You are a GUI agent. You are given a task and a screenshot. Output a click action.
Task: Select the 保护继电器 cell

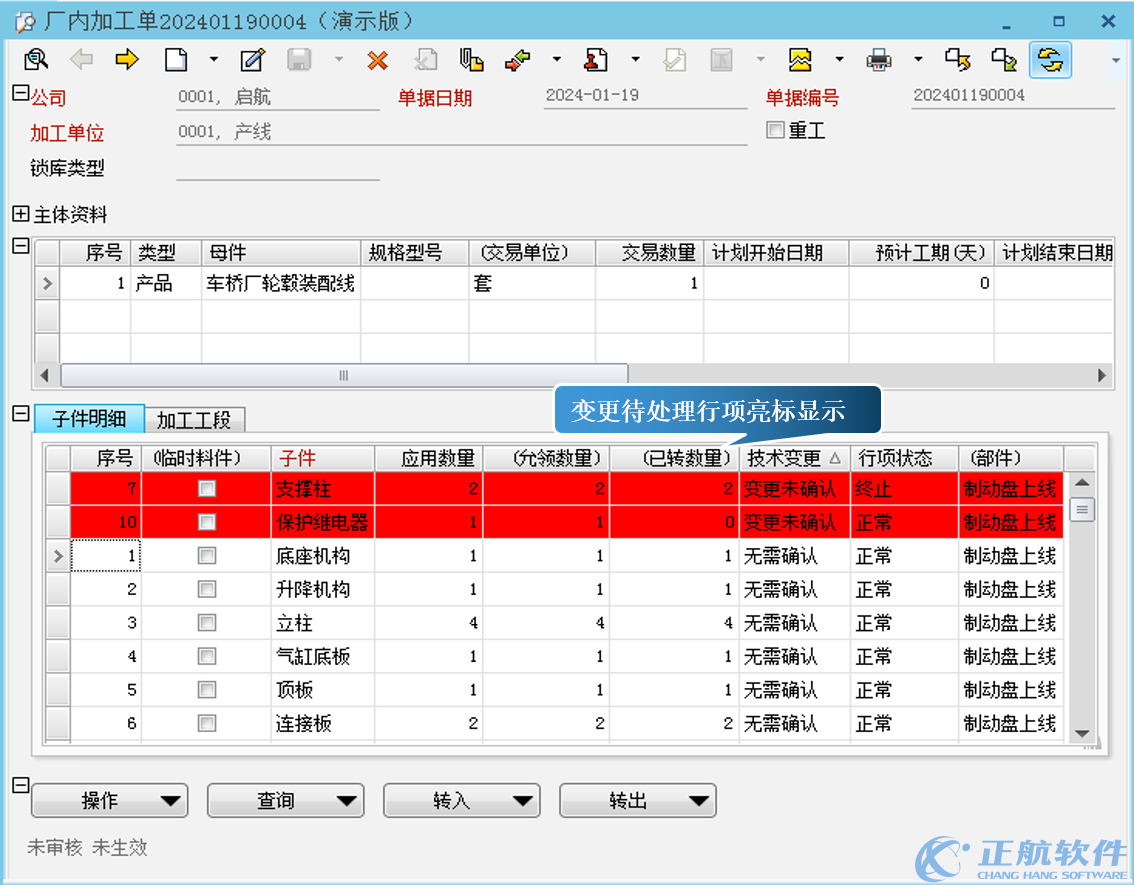coord(323,522)
